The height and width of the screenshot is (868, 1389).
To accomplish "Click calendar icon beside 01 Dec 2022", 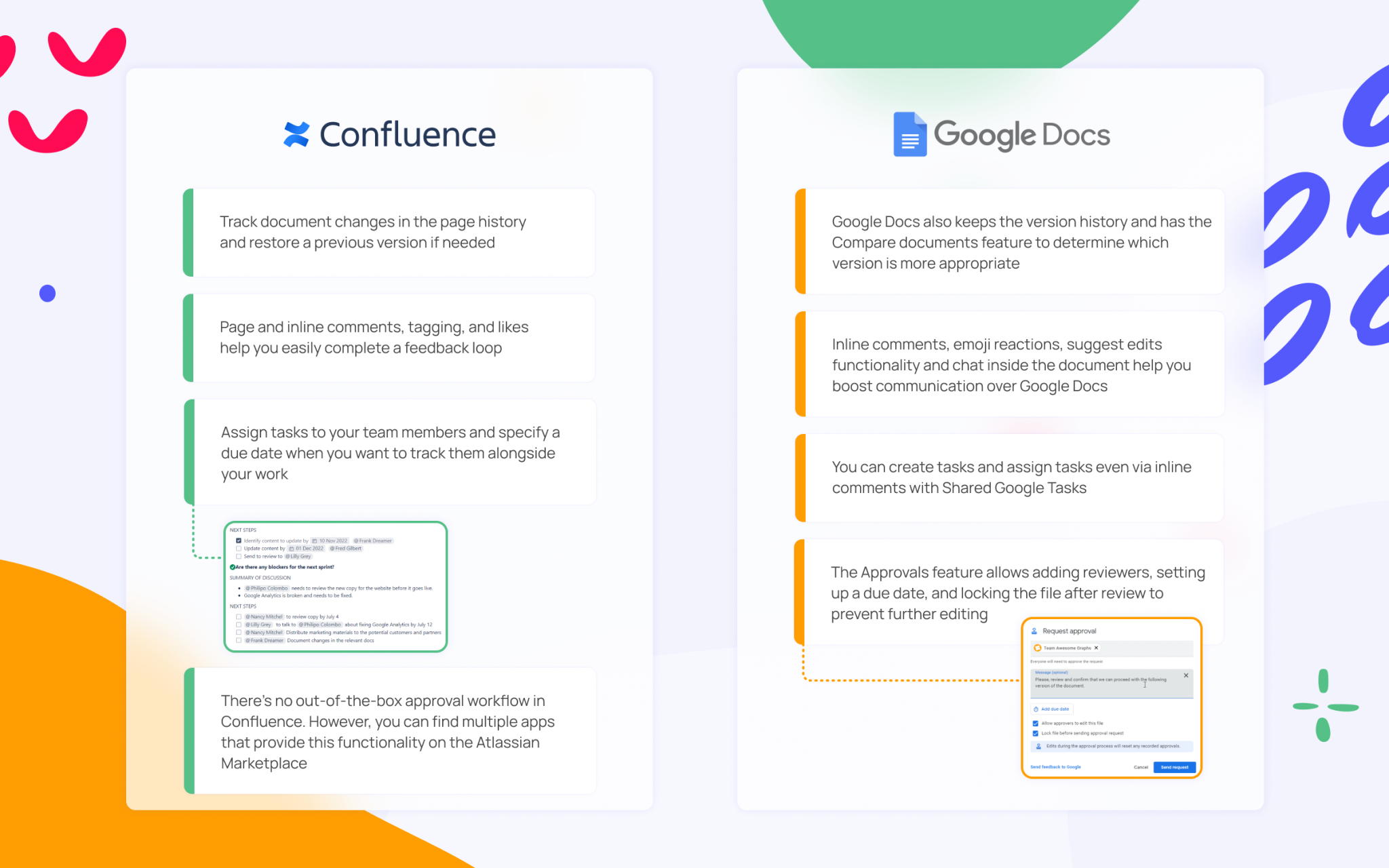I will tap(291, 548).
